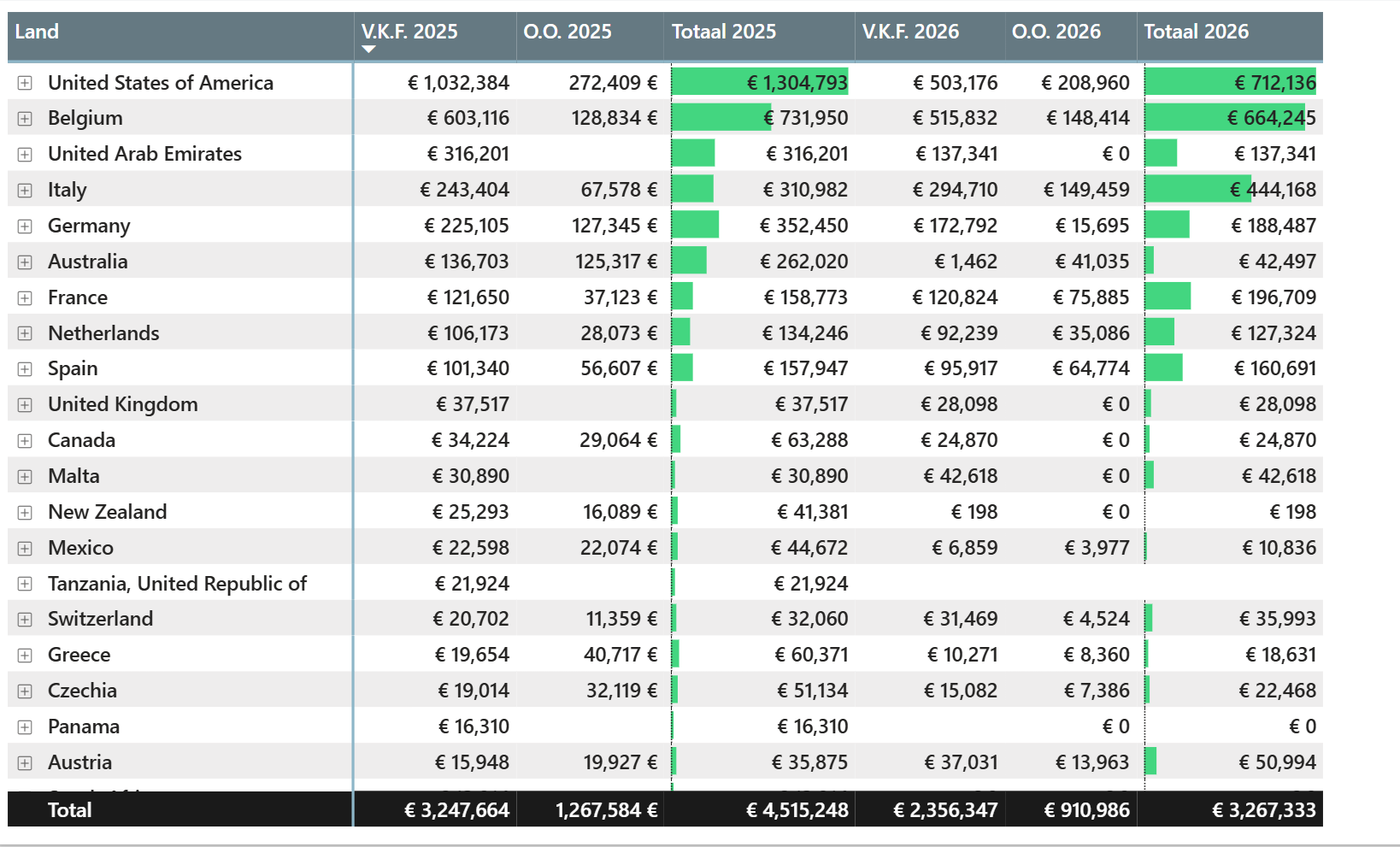Select the grand total € 3,267,333
This screenshot has height=847, width=1400.
[1264, 810]
